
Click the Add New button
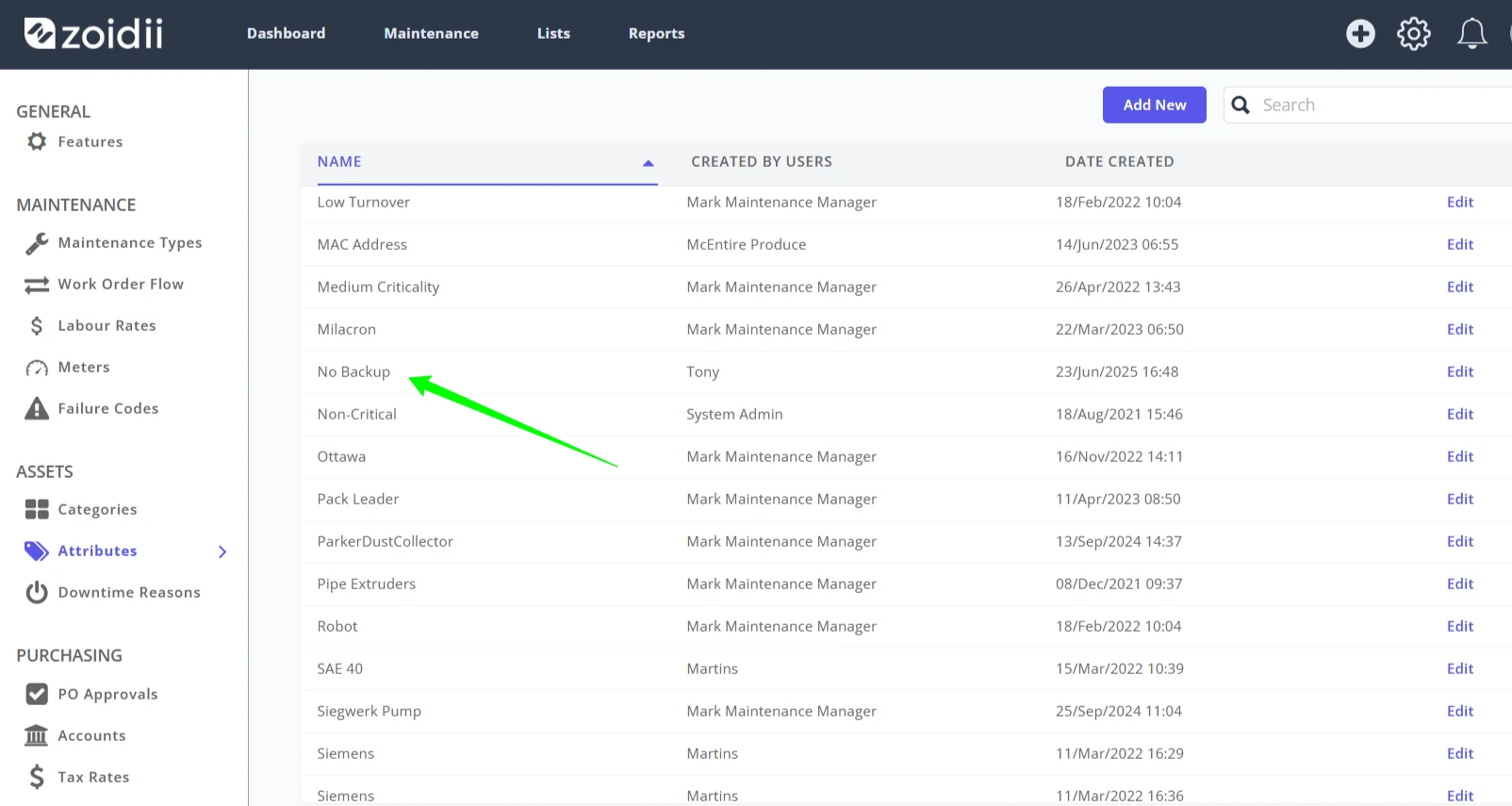click(x=1154, y=105)
